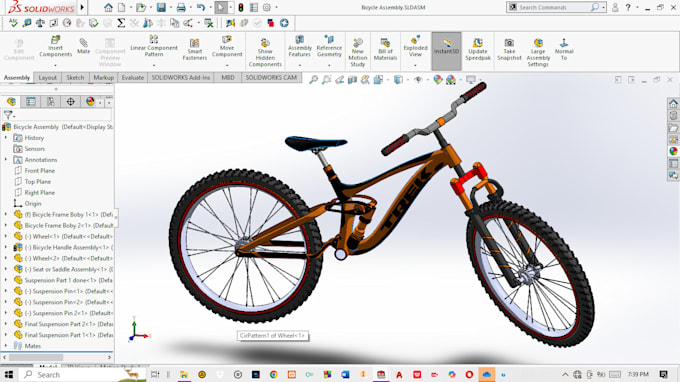Click Bill of Materials in the ribbon

pos(385,49)
